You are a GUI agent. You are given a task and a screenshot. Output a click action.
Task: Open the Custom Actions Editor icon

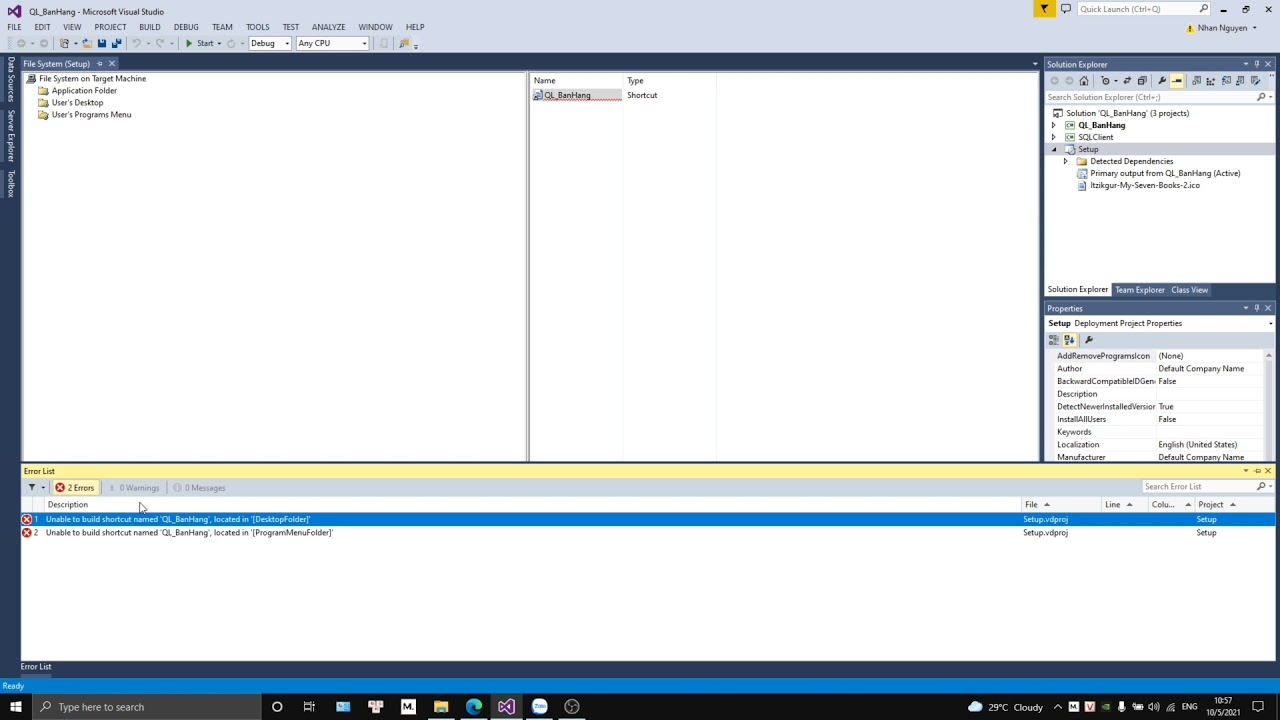(1255, 81)
